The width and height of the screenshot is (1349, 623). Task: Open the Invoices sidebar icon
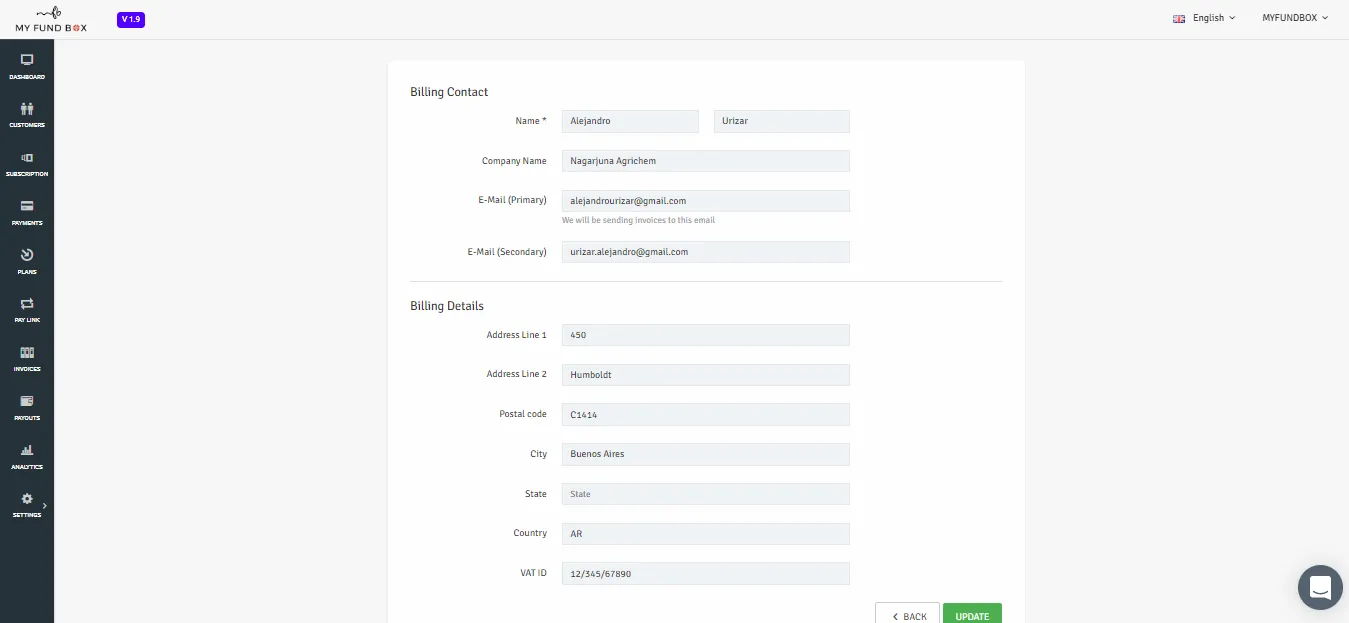point(27,353)
